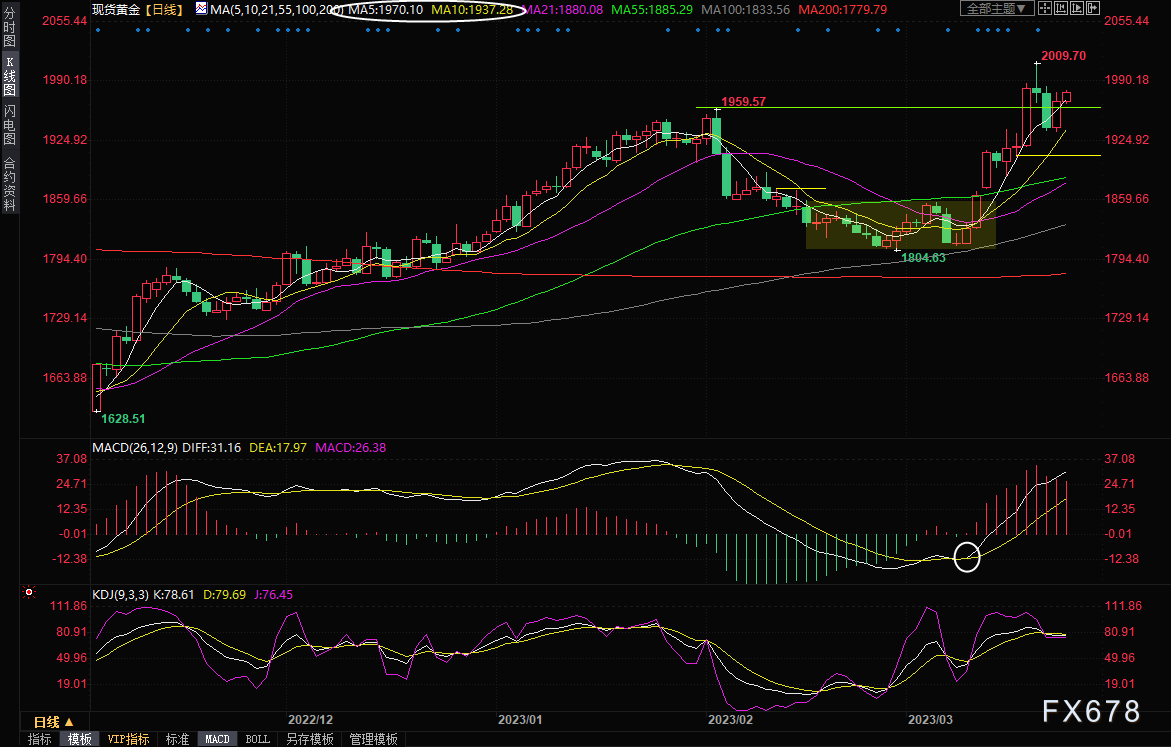
Task: Click the move-right export icon
Action: [x=1093, y=8]
